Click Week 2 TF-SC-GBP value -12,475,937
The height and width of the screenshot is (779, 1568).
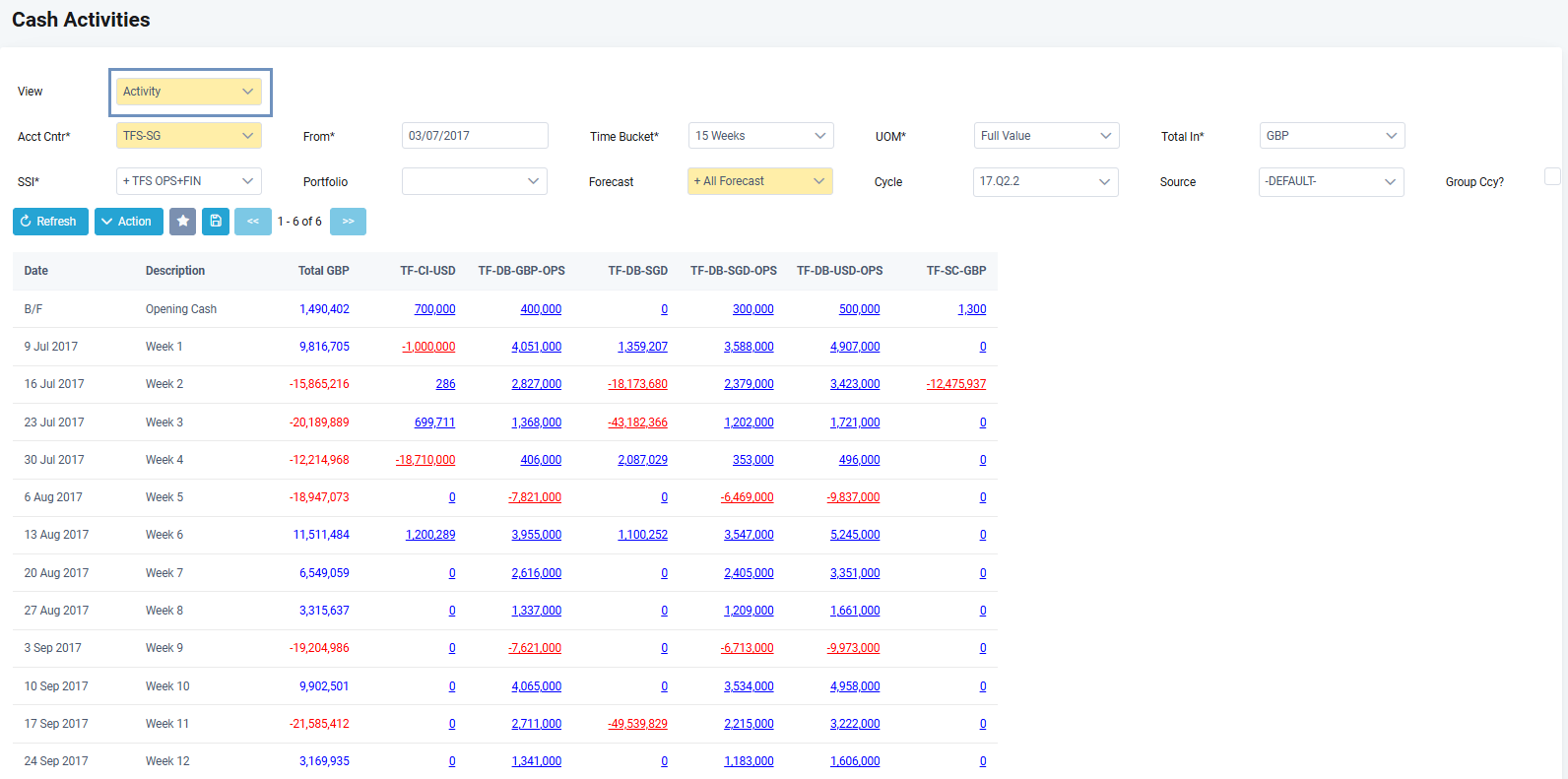coord(955,384)
